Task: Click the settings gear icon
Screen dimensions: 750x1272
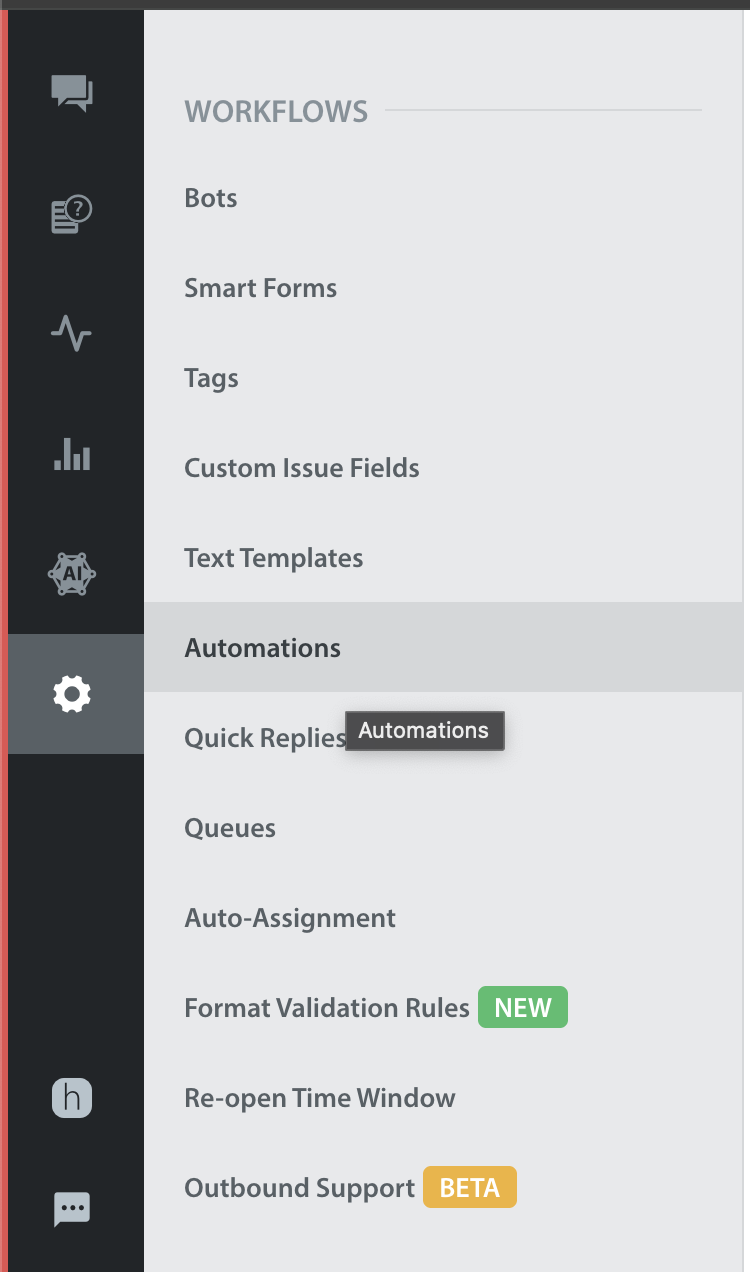Action: point(72,693)
